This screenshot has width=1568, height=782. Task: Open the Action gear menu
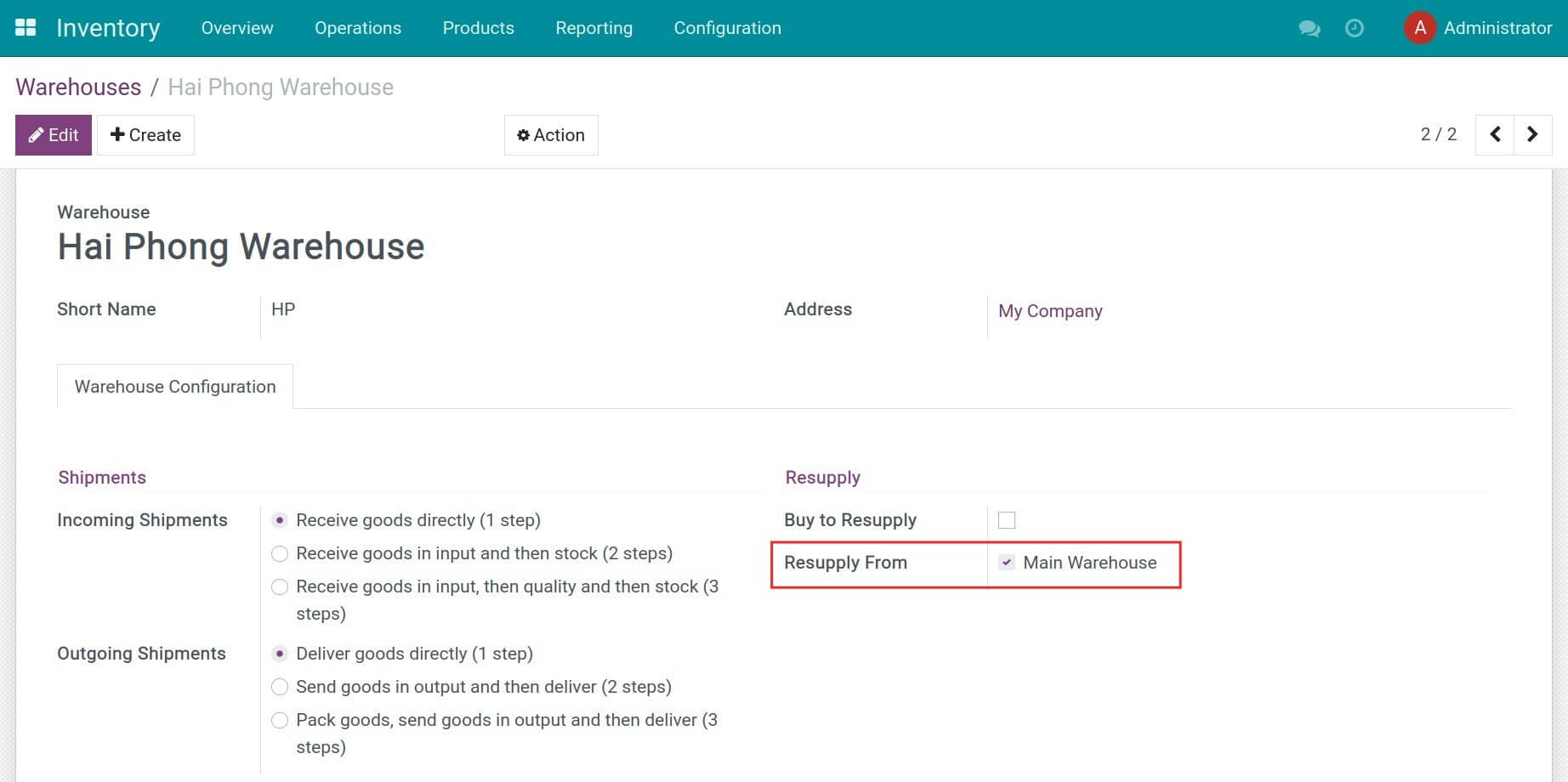tap(551, 134)
